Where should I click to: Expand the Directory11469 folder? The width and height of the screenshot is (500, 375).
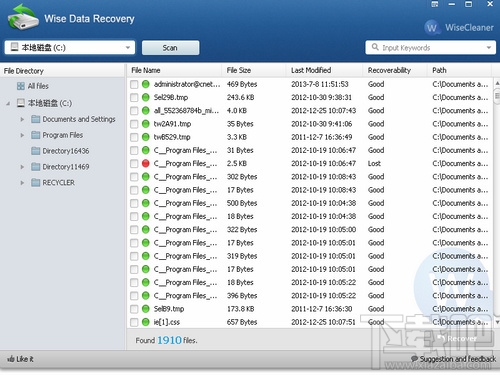22,167
